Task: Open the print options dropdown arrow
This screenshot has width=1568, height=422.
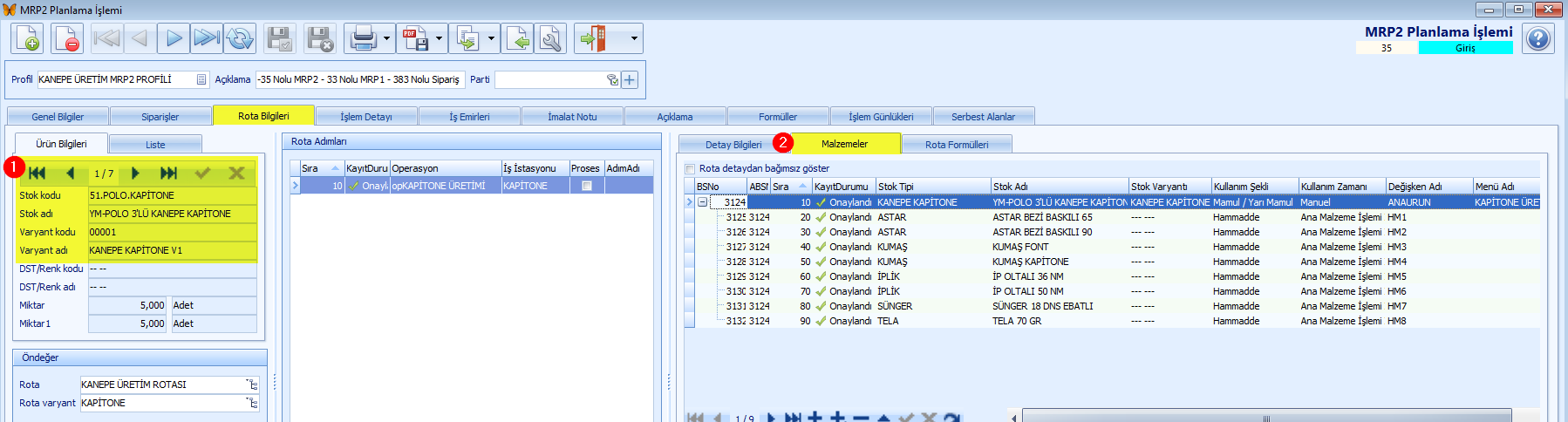Action: click(x=386, y=38)
